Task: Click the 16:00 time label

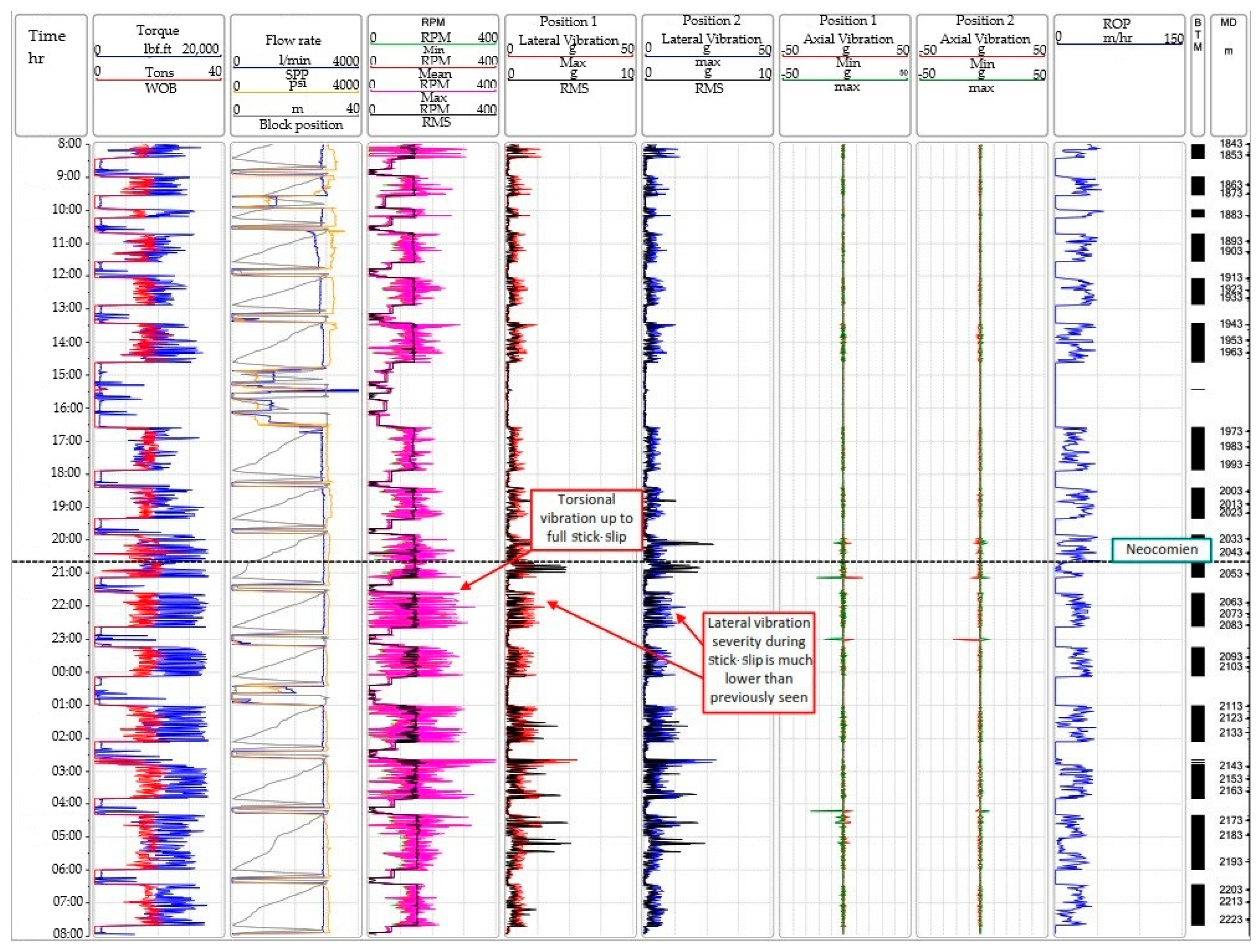Action: [66, 408]
